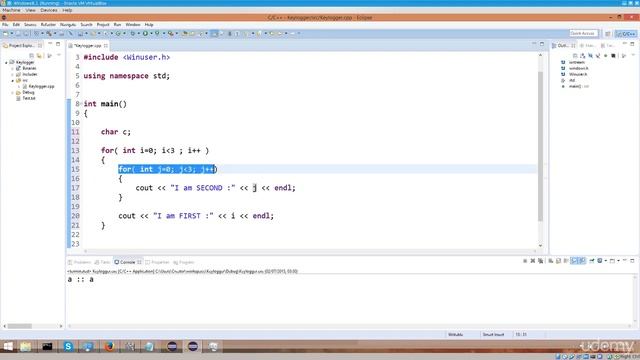640x360 pixels.
Task: Open Firefox from the taskbar
Action: click(x=109, y=347)
